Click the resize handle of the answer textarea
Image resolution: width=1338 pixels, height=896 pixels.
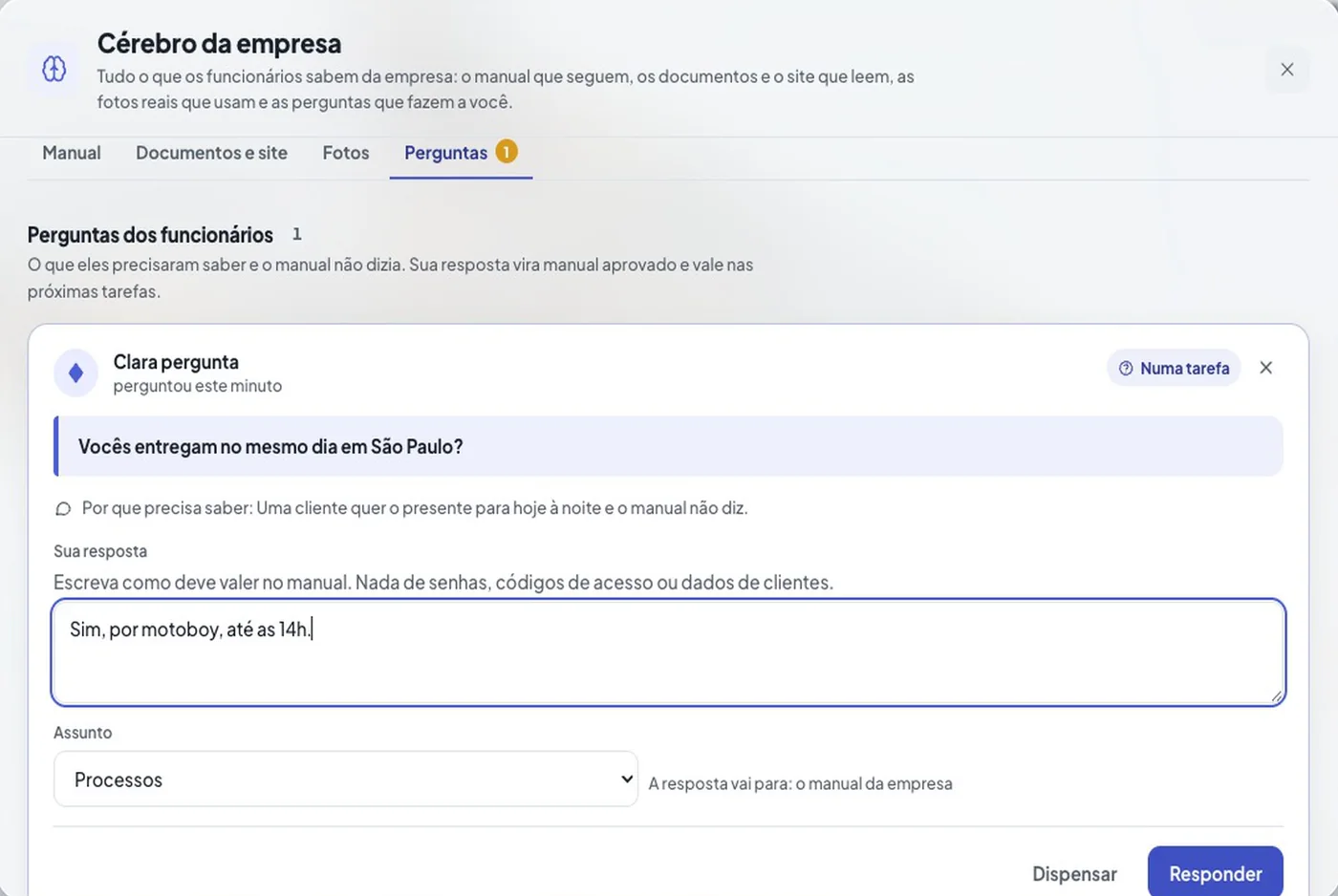[x=1276, y=696]
